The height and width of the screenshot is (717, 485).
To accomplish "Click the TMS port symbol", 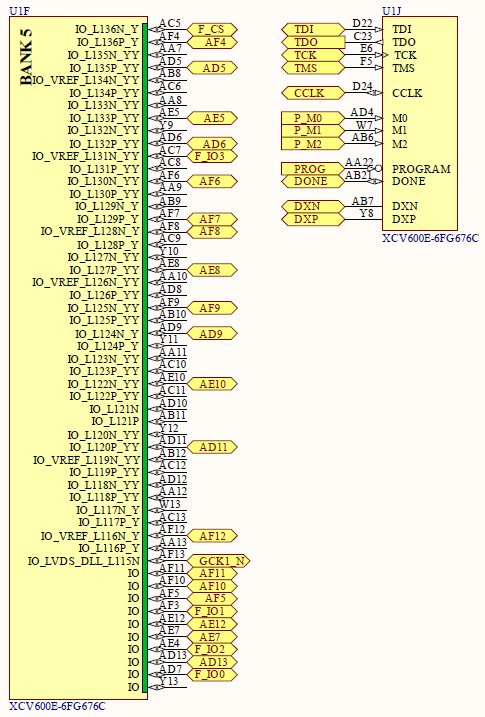I will tap(313, 68).
